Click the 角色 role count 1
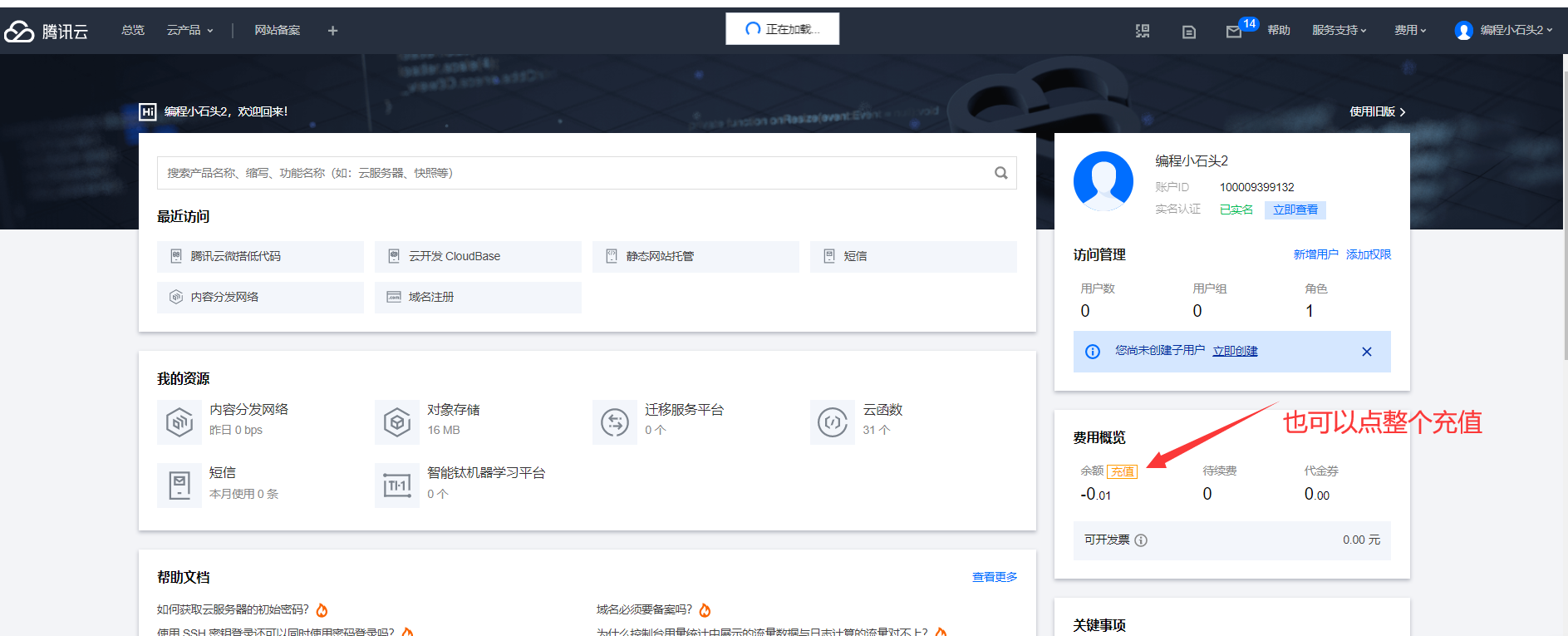 point(1310,311)
